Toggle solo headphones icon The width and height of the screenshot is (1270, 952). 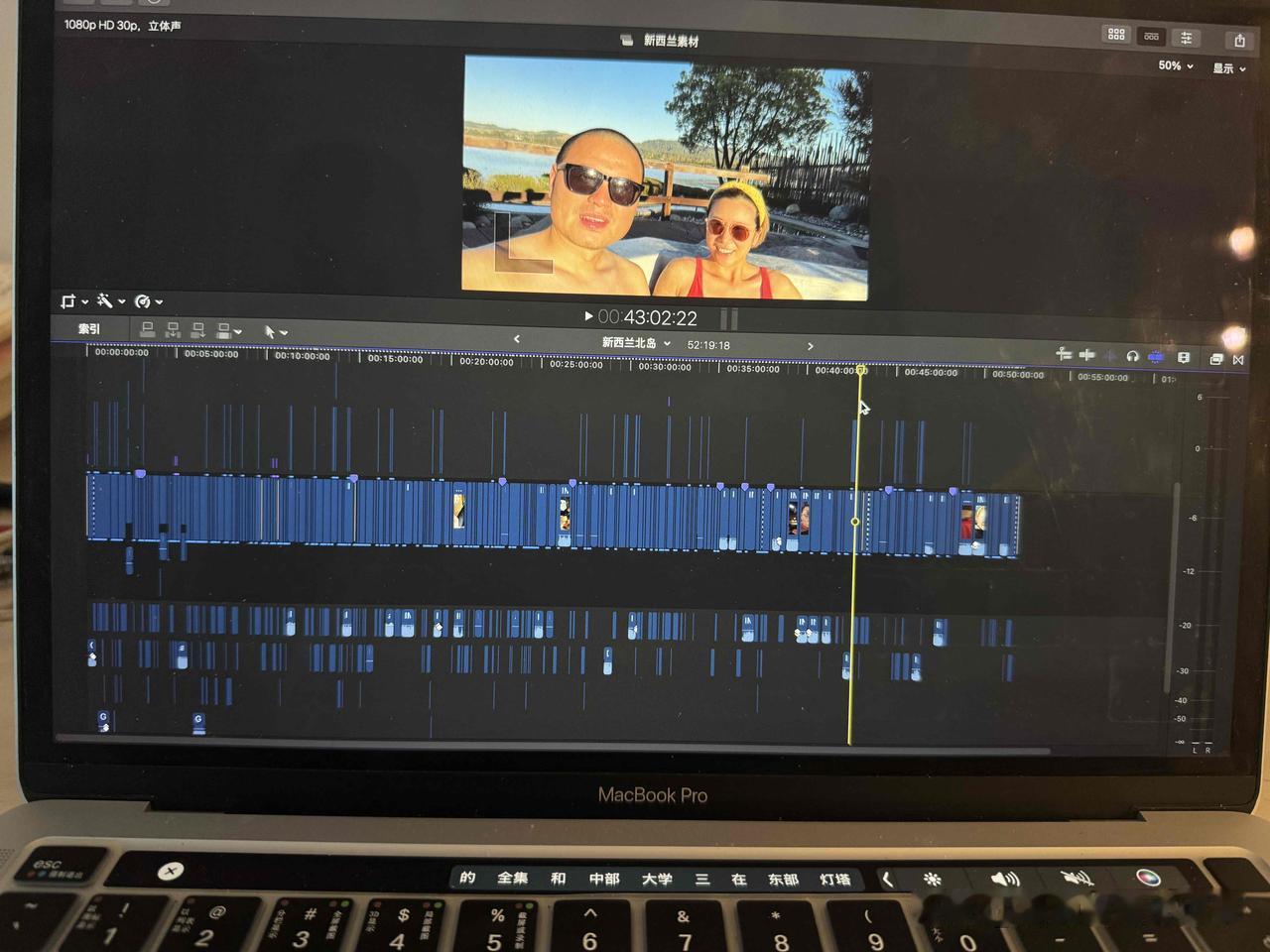1132,356
